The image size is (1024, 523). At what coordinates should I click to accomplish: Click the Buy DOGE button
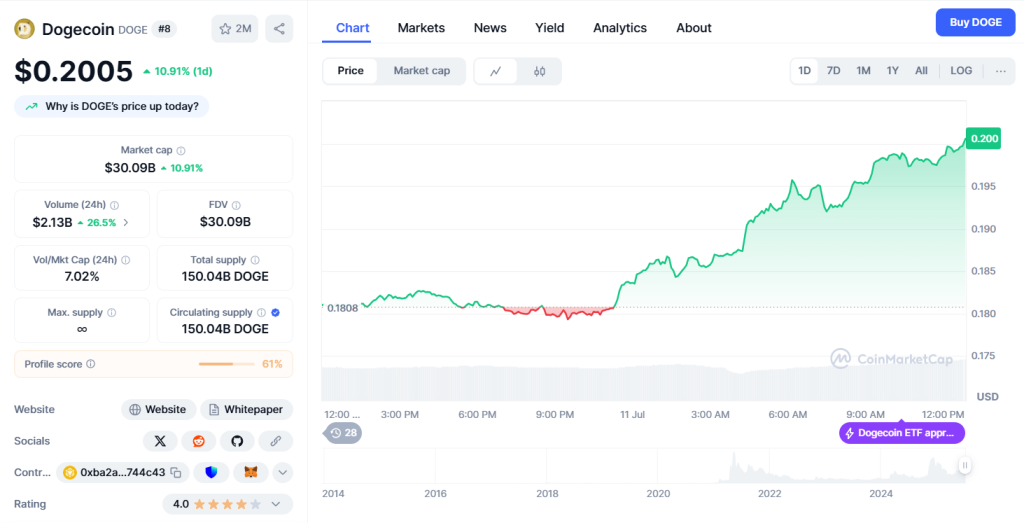tap(976, 22)
